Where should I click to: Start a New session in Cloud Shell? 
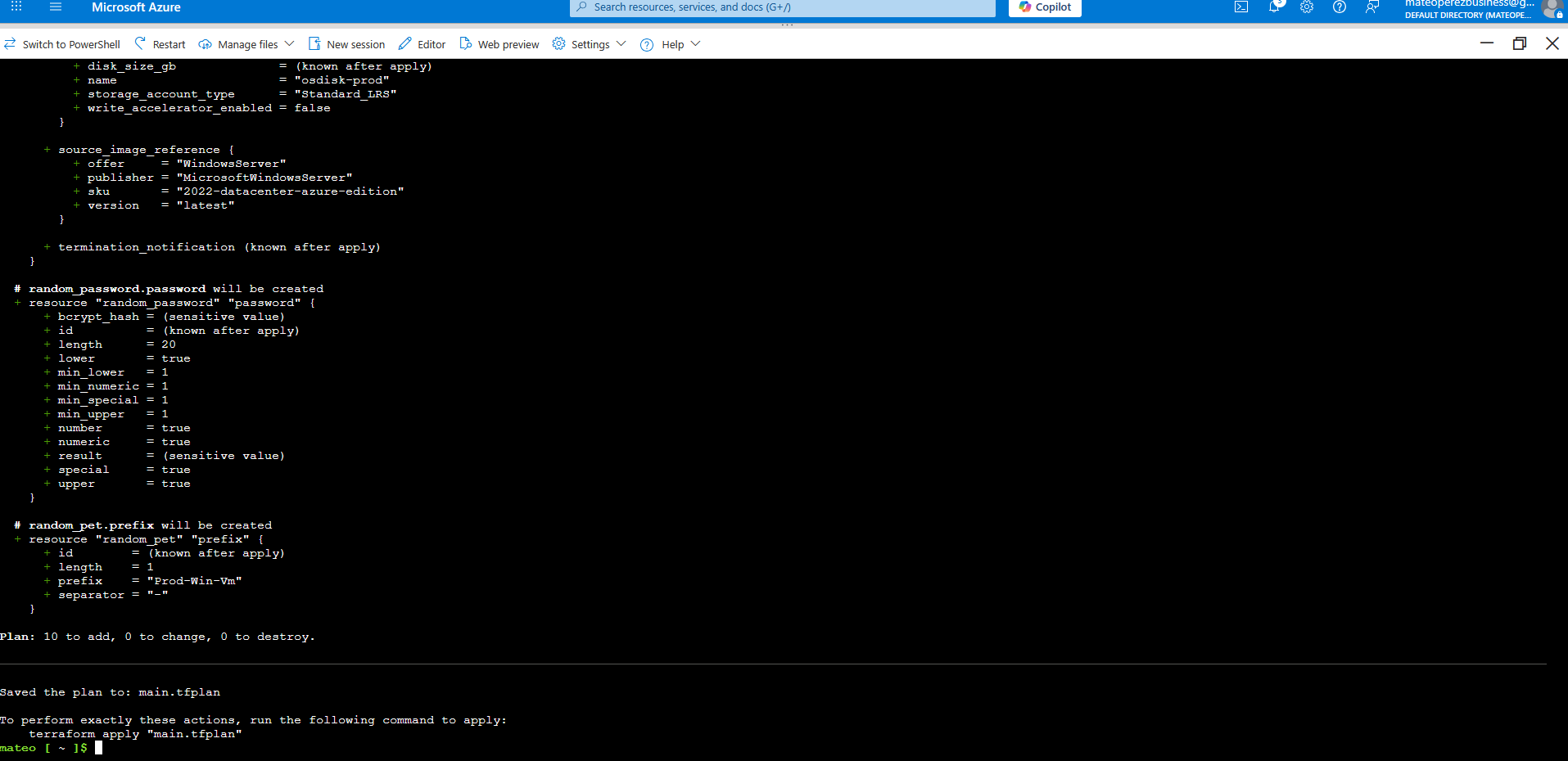(x=346, y=43)
